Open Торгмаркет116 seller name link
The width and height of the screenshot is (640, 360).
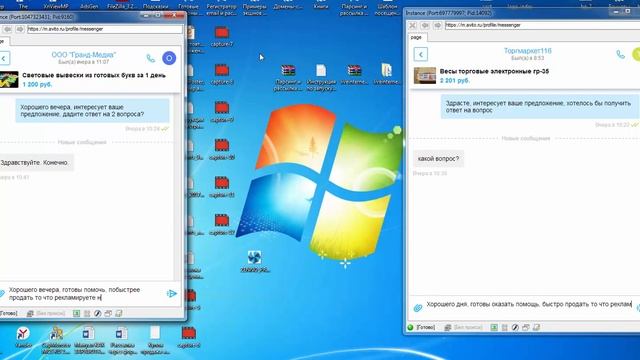(x=527, y=51)
